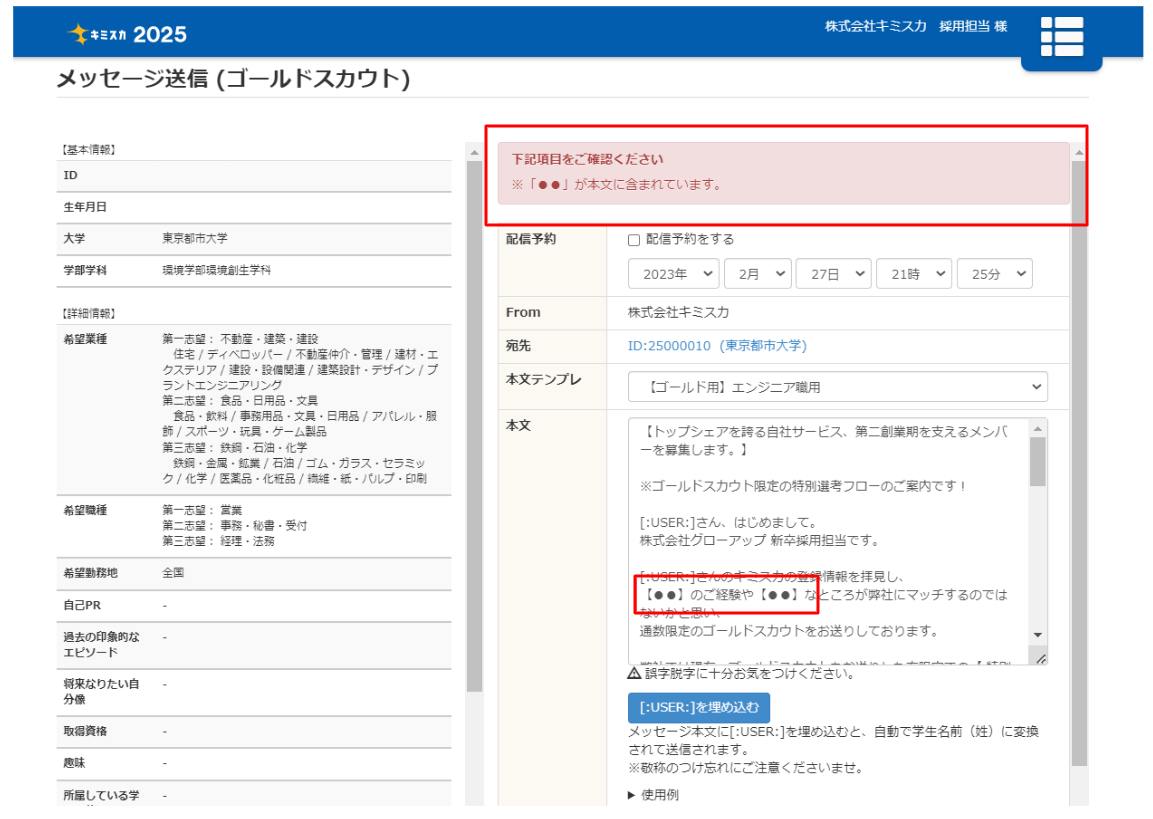This screenshot has width=1153, height=819.
Task: Click the left panel scroll-up arrow
Action: pyautogui.click(x=474, y=152)
